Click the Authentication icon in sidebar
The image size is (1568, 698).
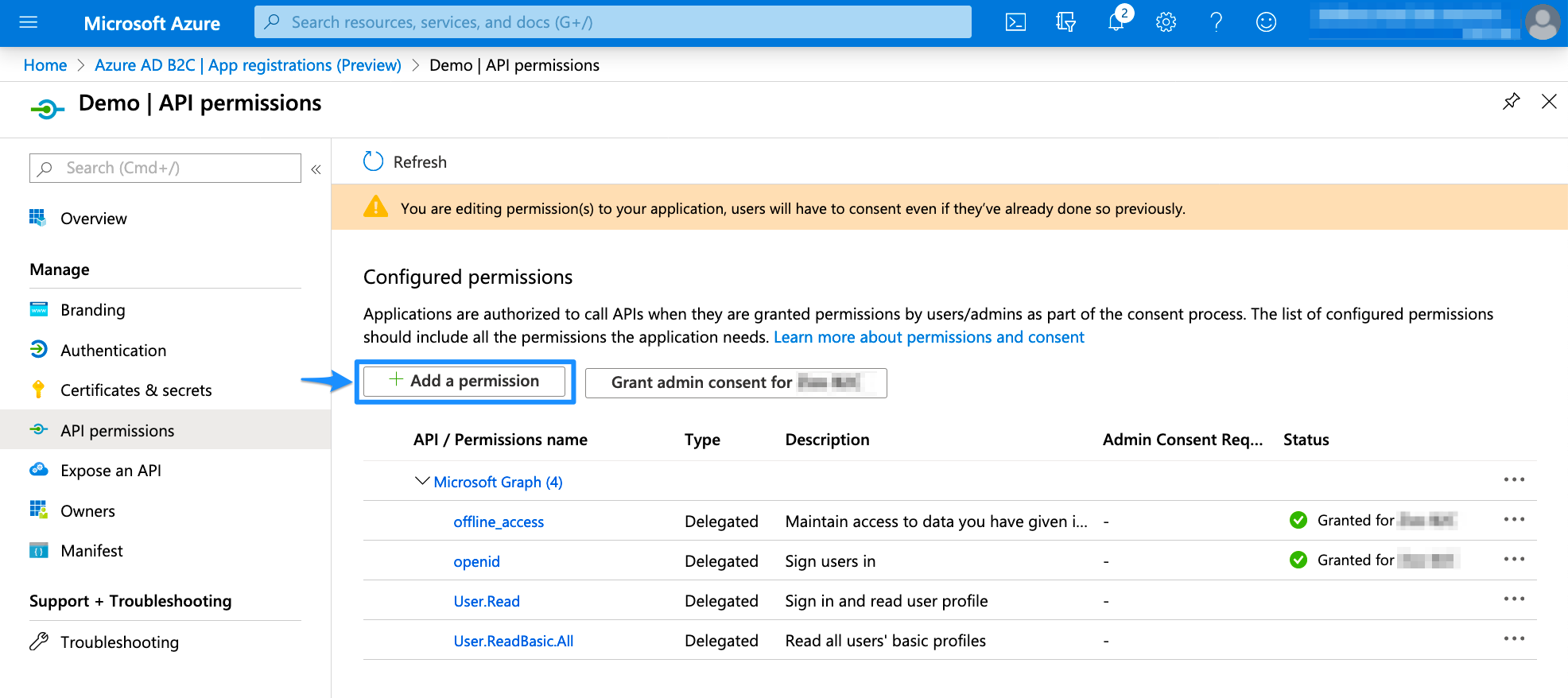click(39, 349)
